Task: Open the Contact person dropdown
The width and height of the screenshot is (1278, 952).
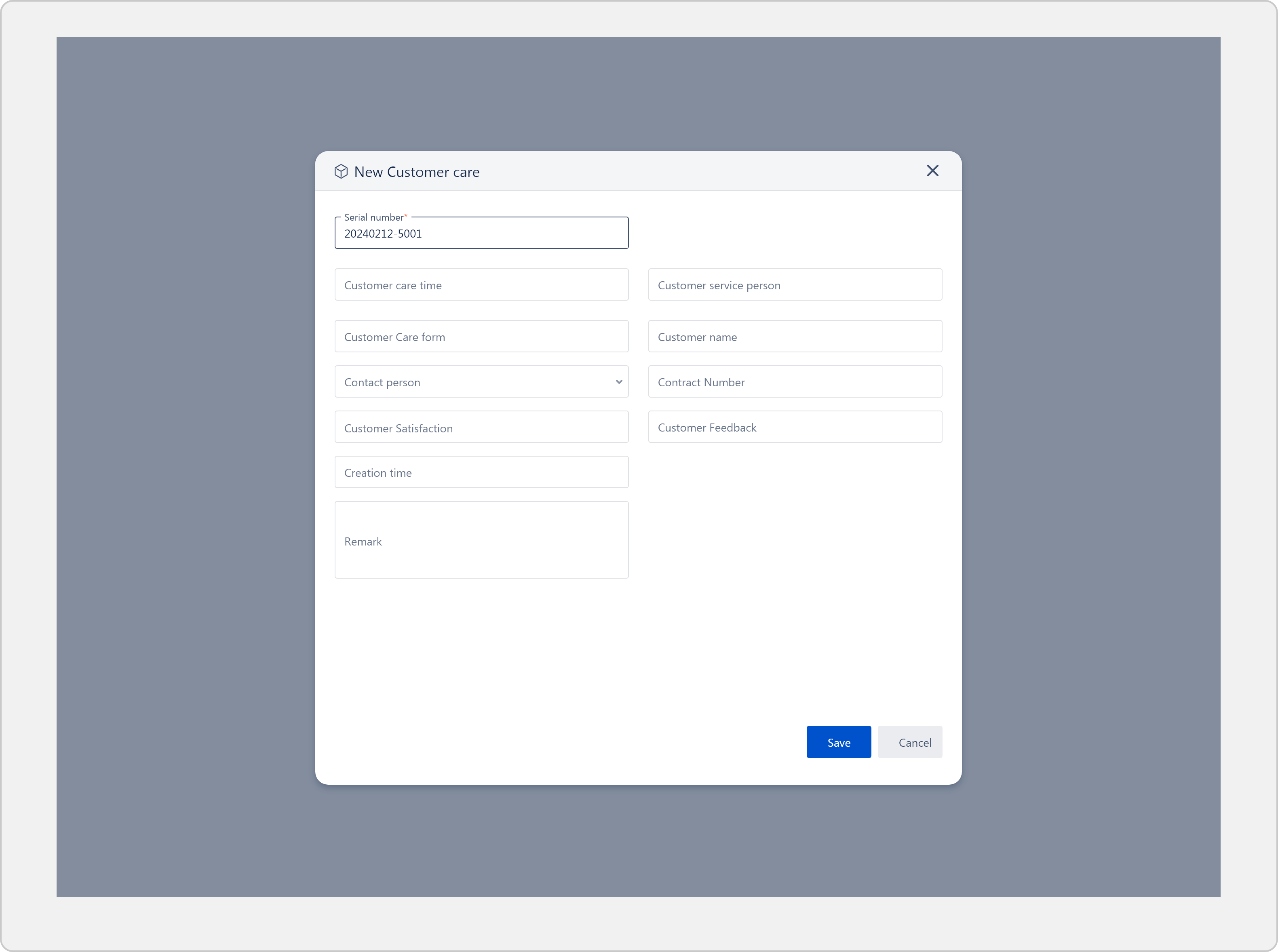Action: pyautogui.click(x=481, y=381)
